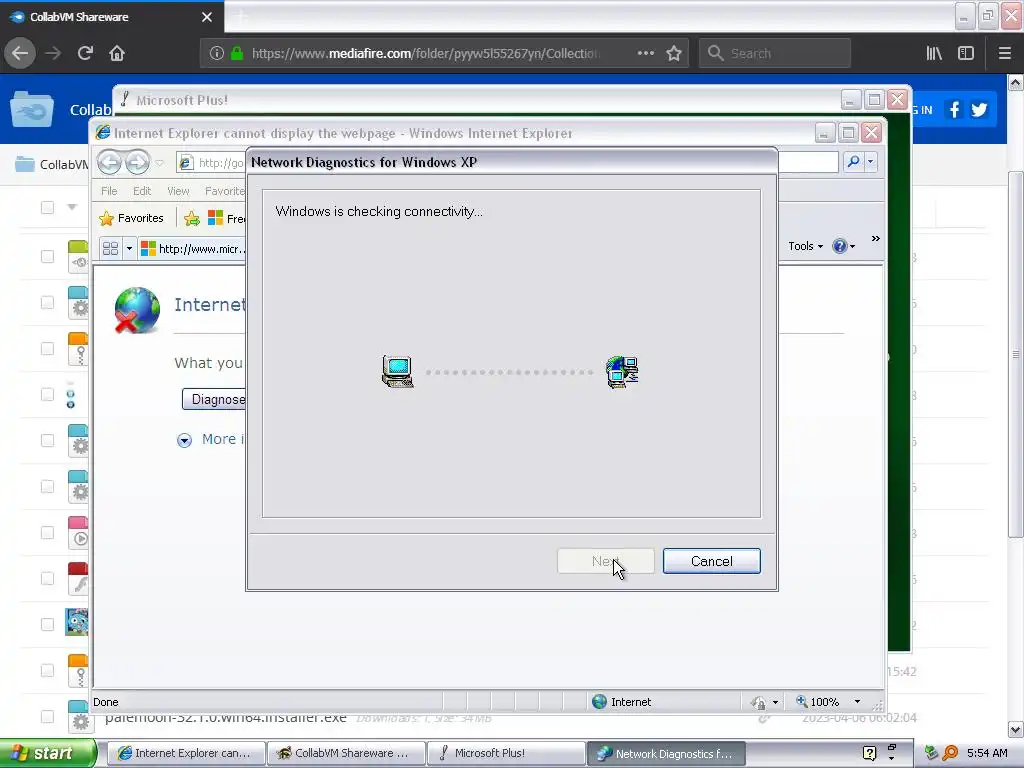Open MediaFire Twitter share icon
The width and height of the screenshot is (1024, 768).
point(979,109)
